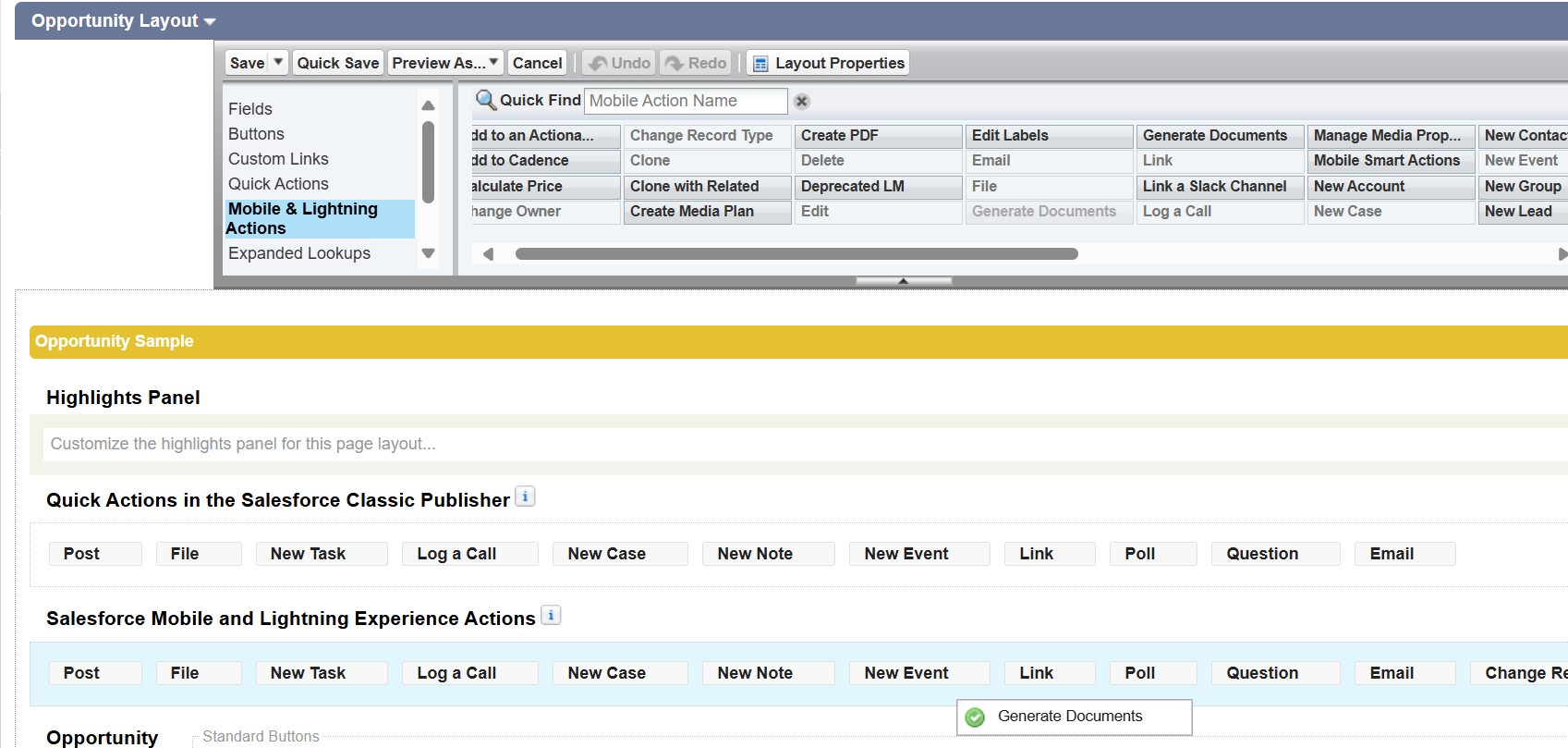Click the Undo arrow icon
The image size is (1568, 748).
pos(598,64)
